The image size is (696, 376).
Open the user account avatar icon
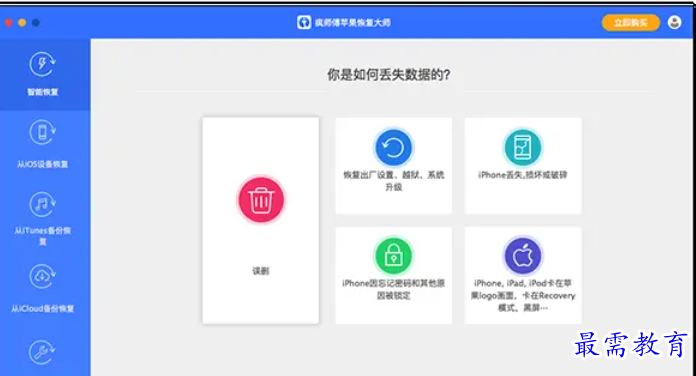coord(674,22)
